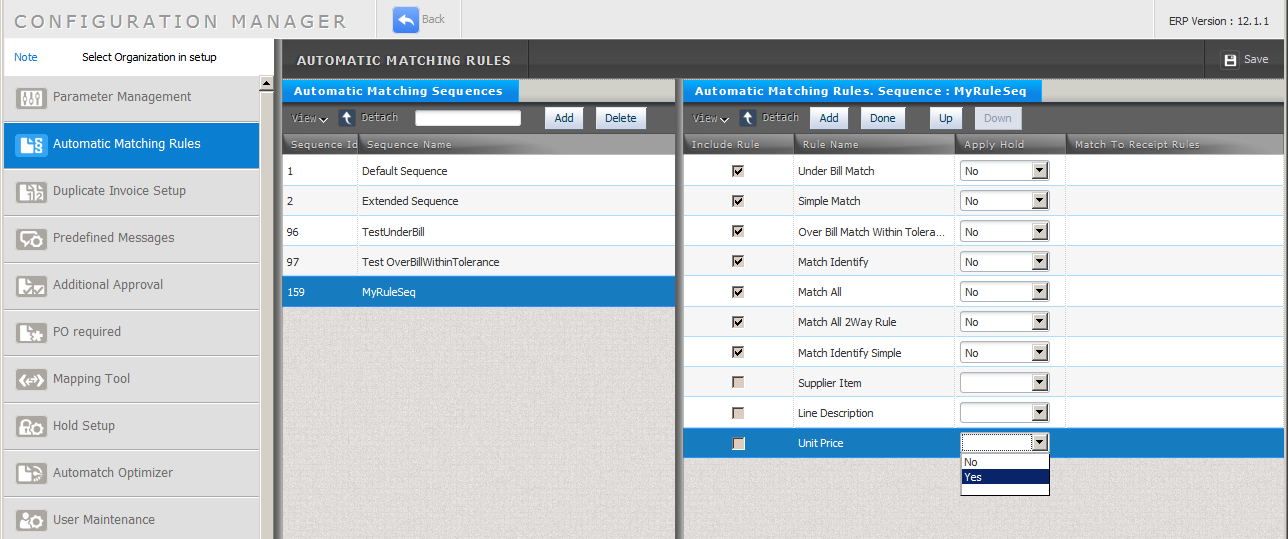Choose Yes in the open dropdown list
1288x539 pixels.
click(x=1004, y=477)
